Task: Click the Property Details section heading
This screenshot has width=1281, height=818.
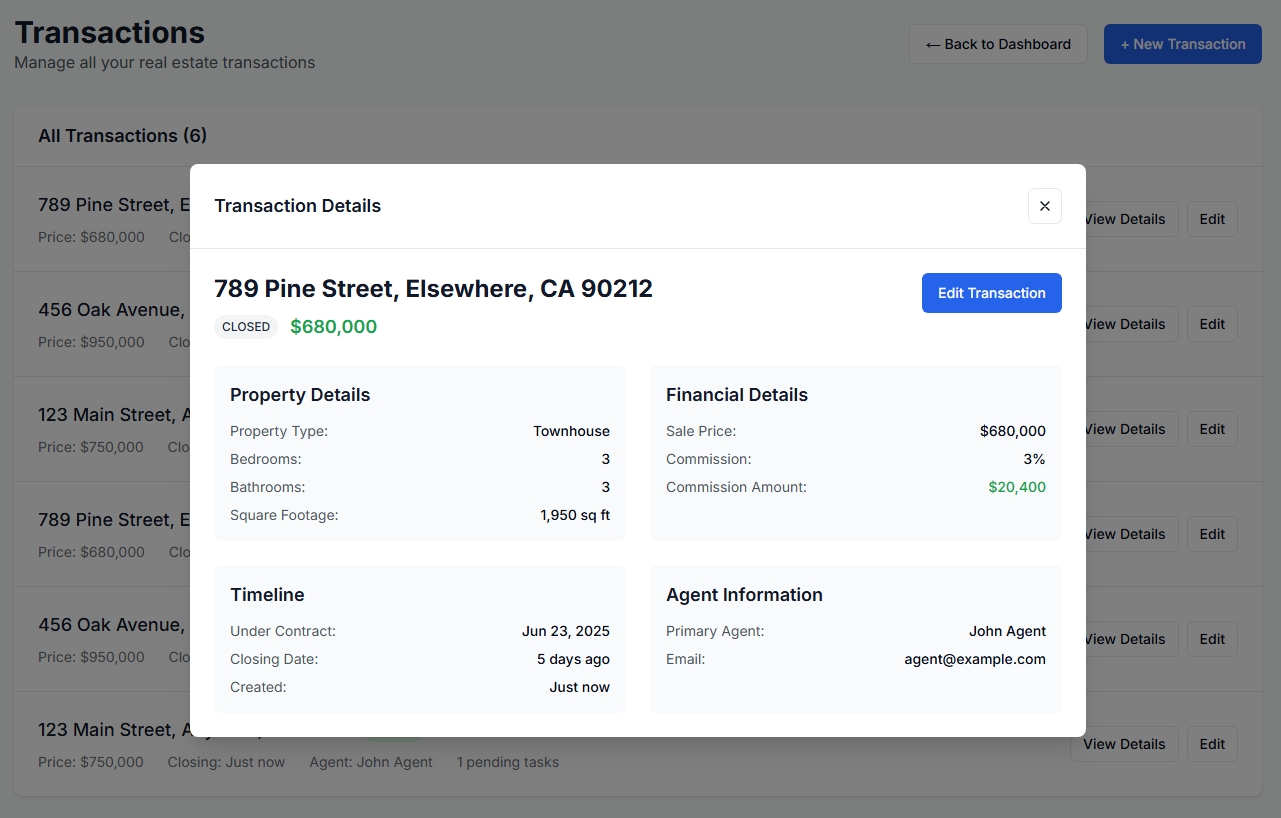Action: click(x=300, y=395)
